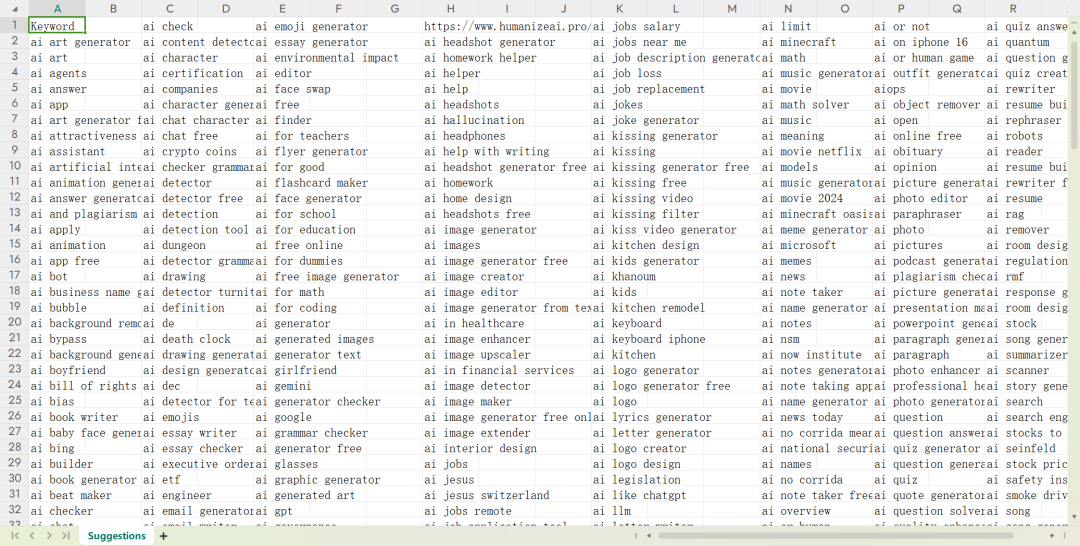Go to the previous sheet tab

click(x=32, y=536)
